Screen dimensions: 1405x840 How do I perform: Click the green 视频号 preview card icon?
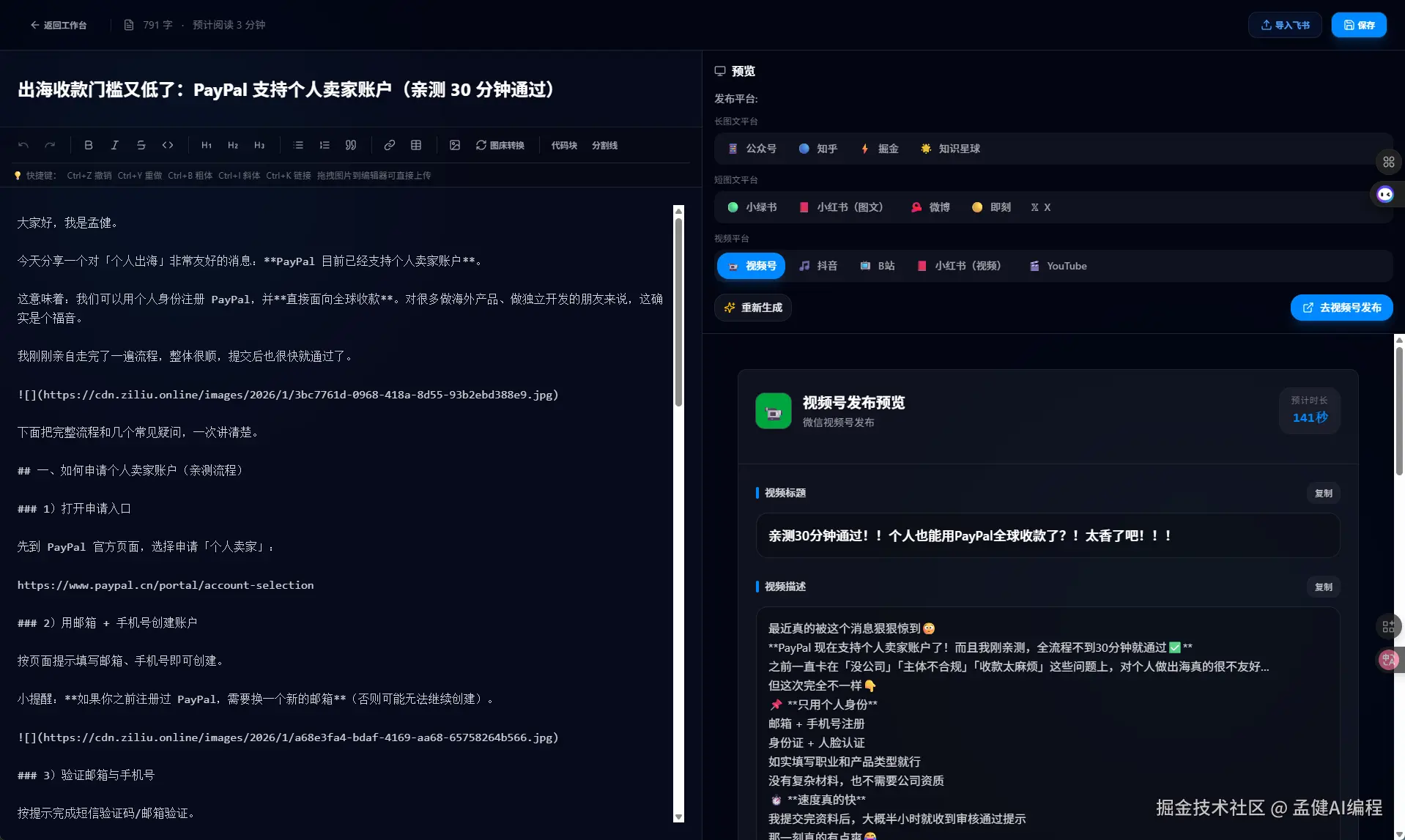click(x=774, y=411)
